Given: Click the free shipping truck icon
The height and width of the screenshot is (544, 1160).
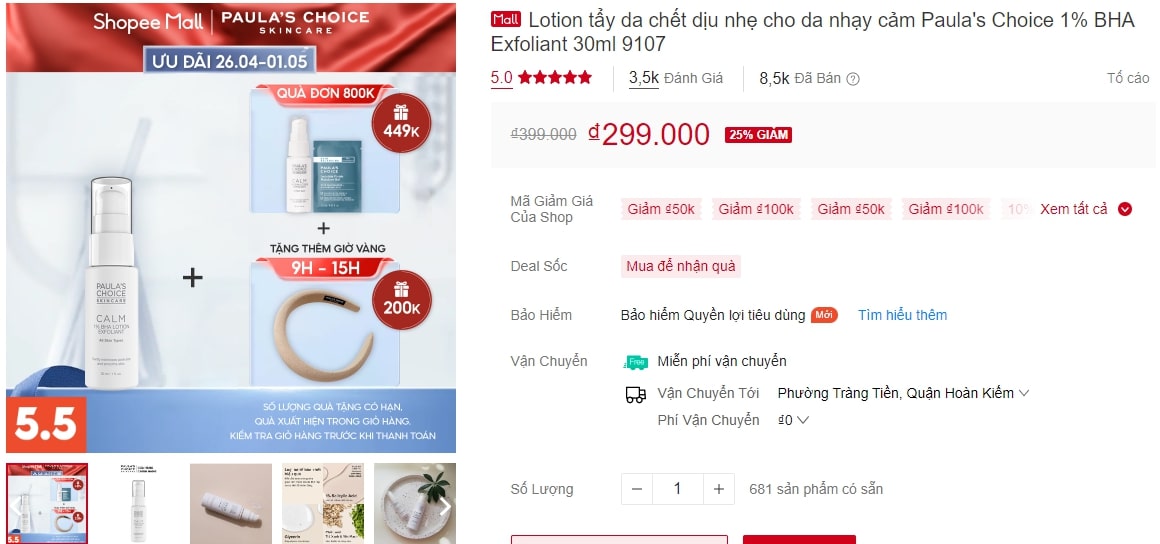Looking at the screenshot, I should click(x=636, y=362).
